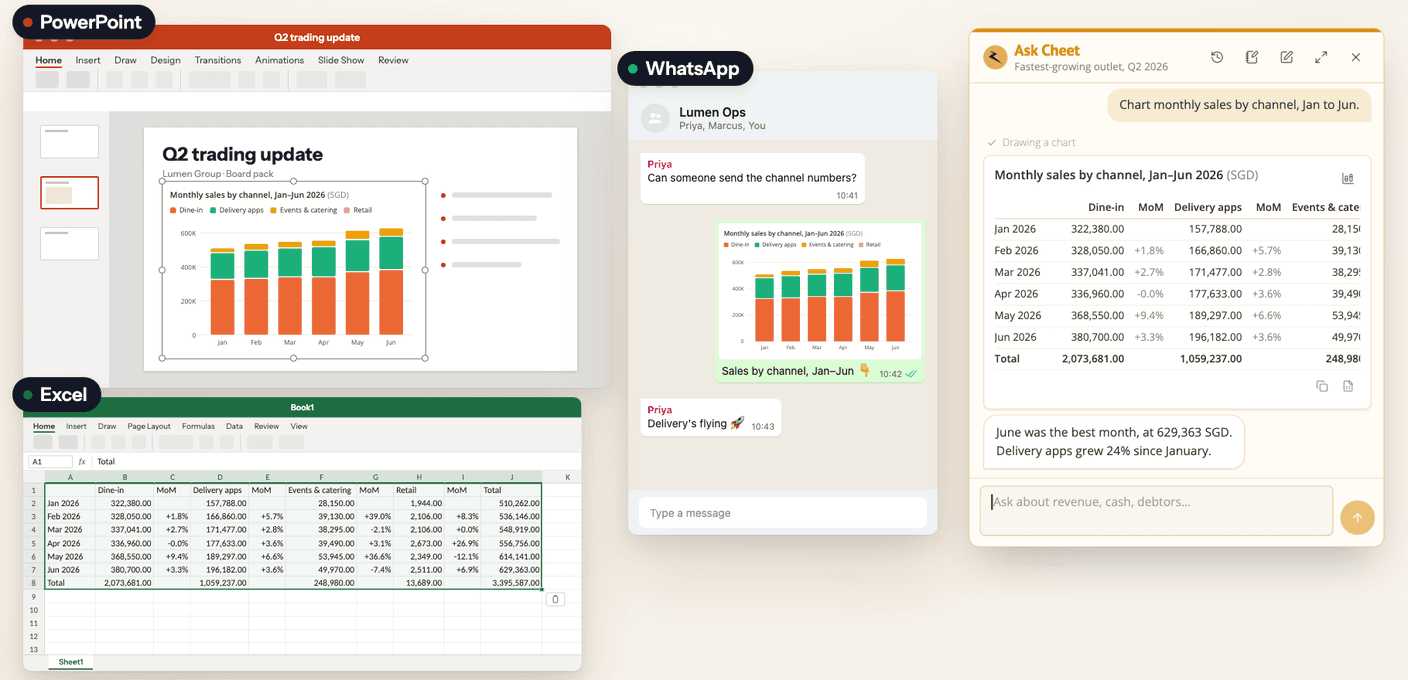Click the Ask Cheet logo avatar
This screenshot has height=680, width=1408.
(x=995, y=57)
